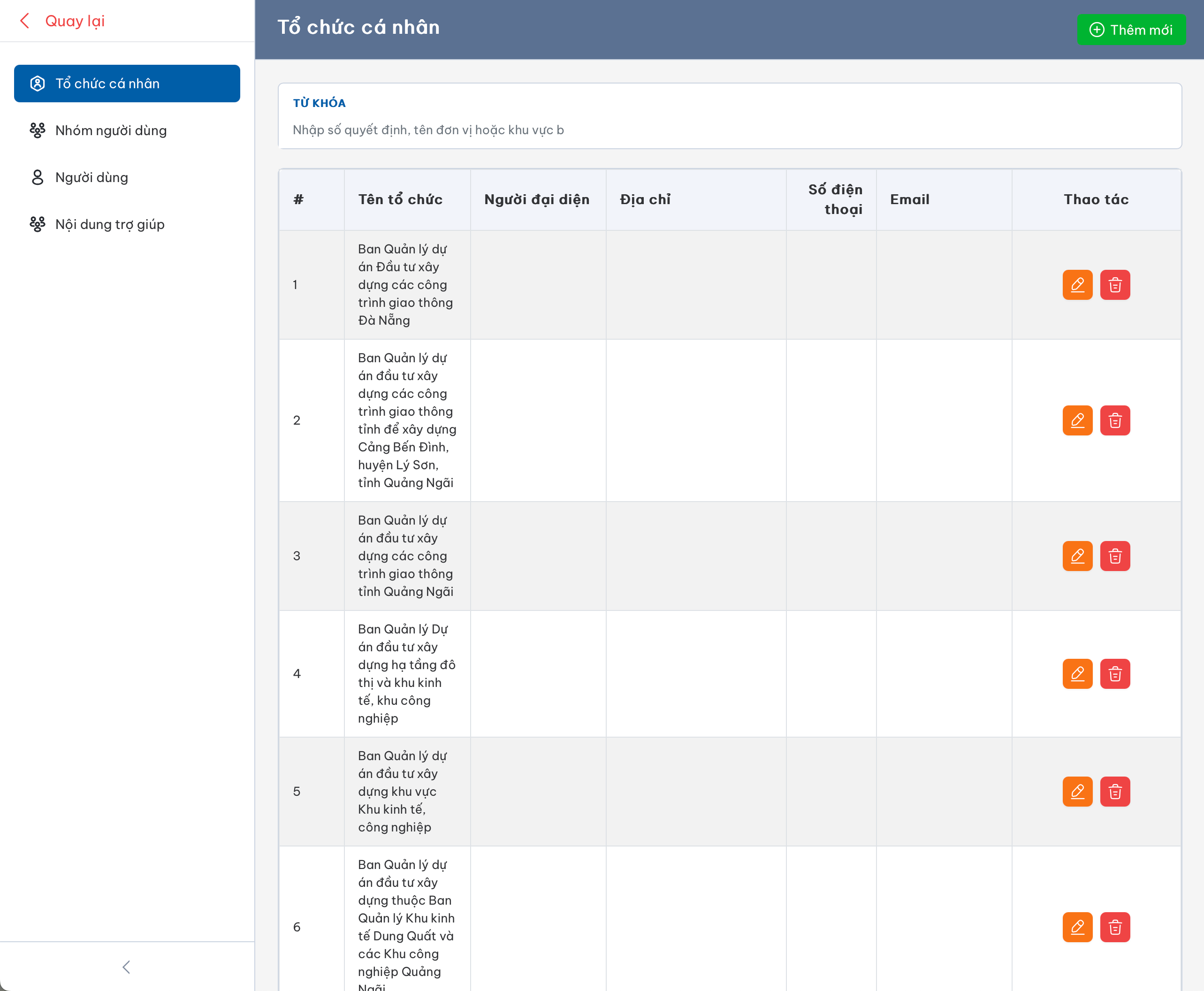
Task: Open the Nhóm người dùng menu item
Action: pyautogui.click(x=111, y=130)
